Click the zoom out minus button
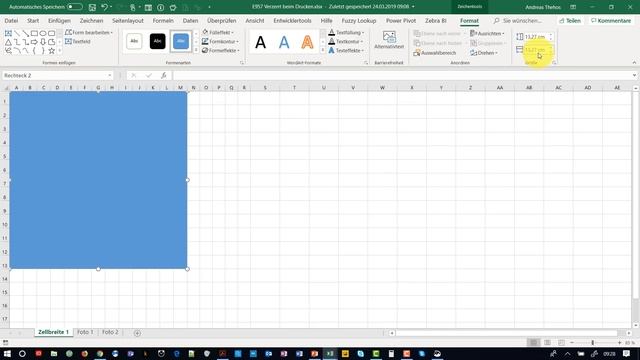Viewport: 640px width, 360px height. tap(572, 343)
